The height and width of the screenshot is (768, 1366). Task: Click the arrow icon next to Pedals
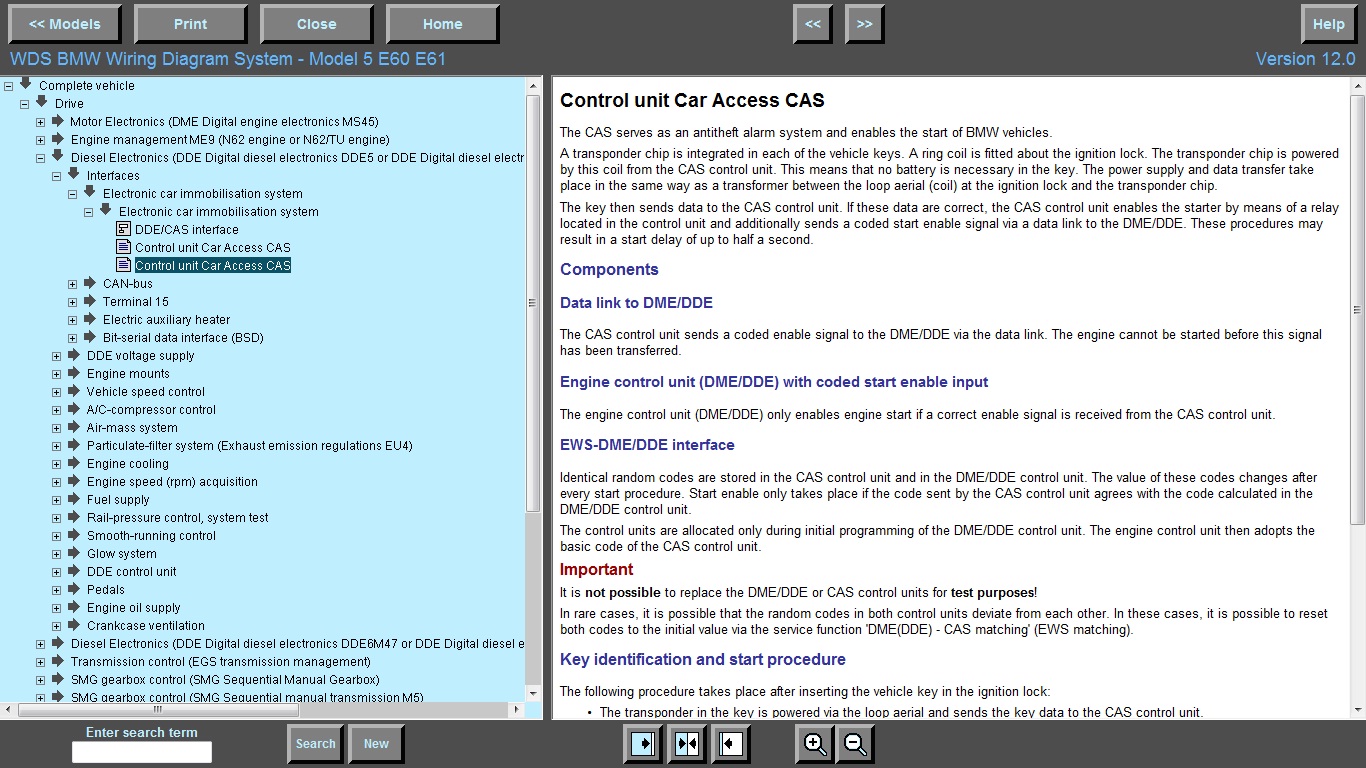74,588
